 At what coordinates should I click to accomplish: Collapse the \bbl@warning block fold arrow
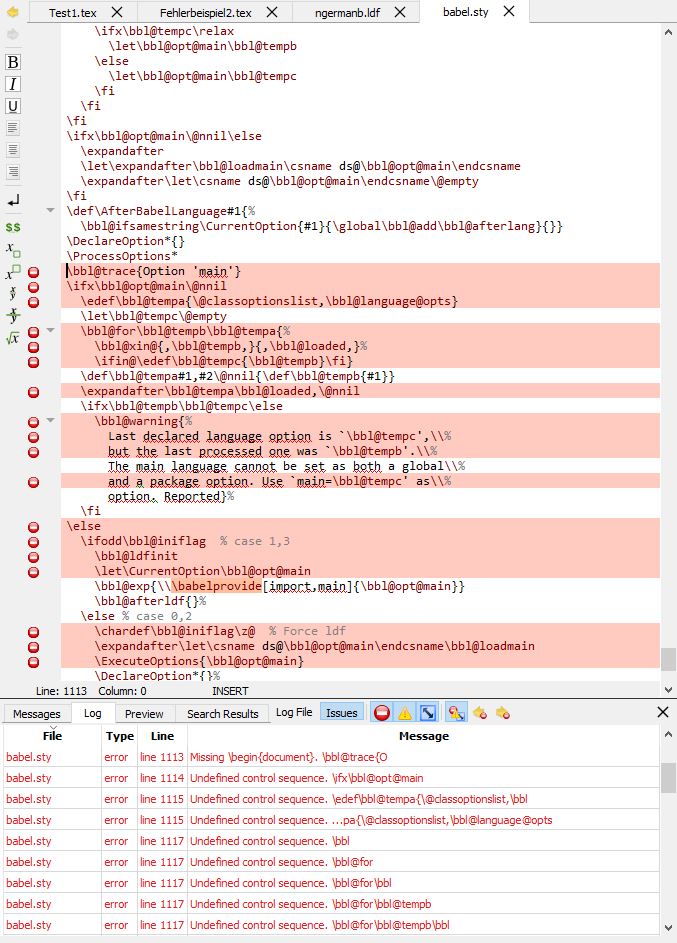point(51,421)
